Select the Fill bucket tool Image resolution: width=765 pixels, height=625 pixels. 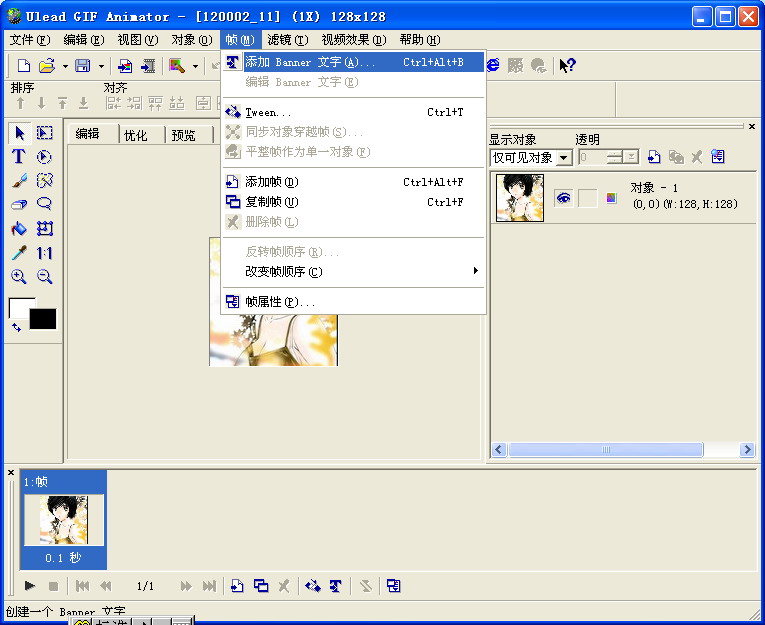[x=19, y=228]
